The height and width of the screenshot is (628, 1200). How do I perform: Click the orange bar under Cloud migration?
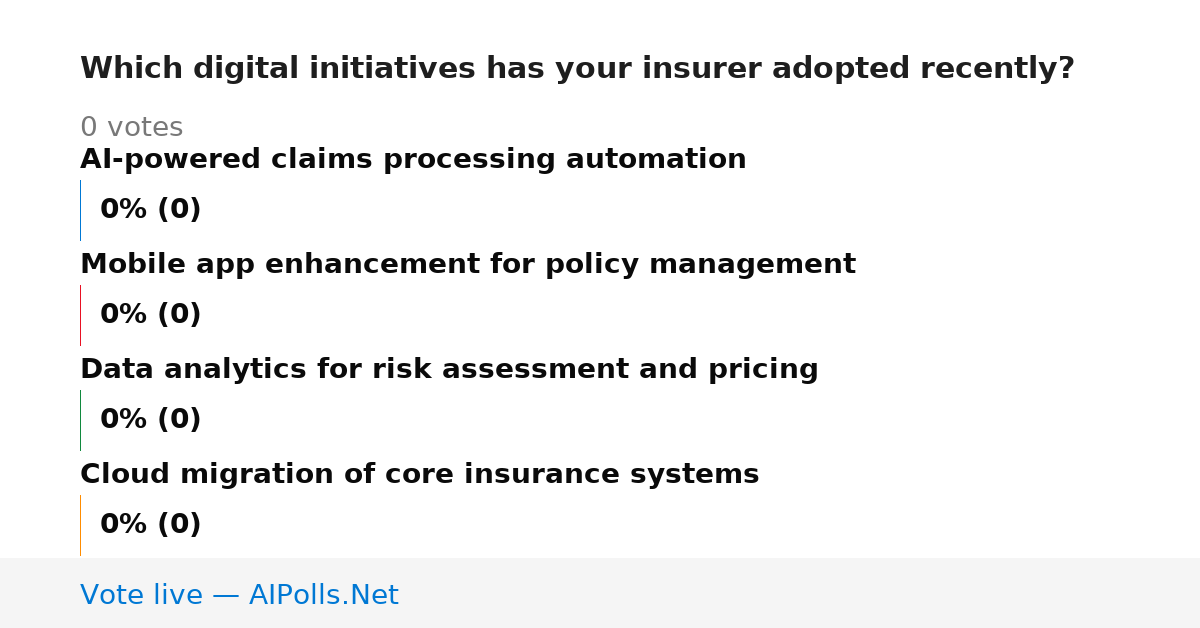[80, 525]
